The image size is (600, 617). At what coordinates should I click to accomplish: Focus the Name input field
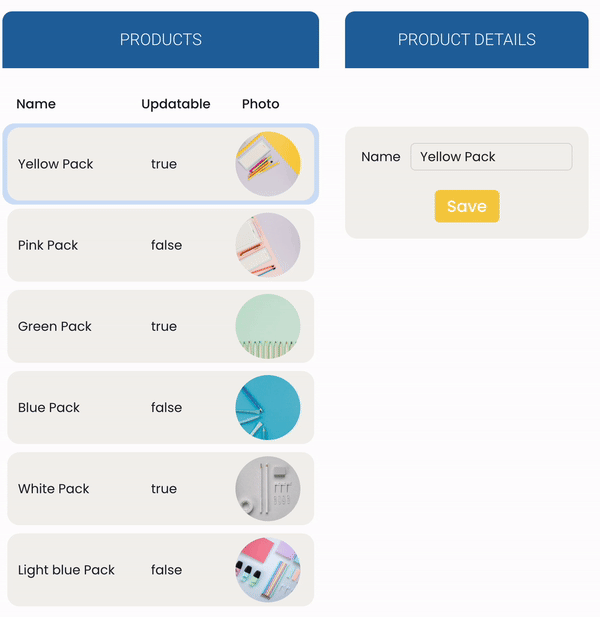[x=491, y=157]
